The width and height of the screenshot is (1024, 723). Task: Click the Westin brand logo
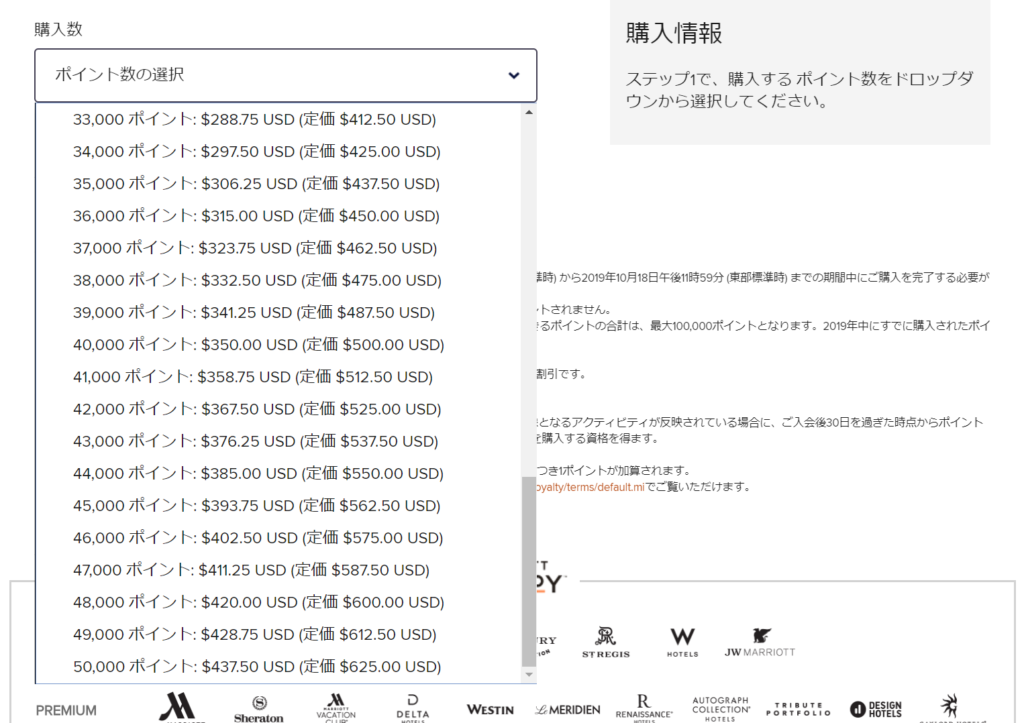490,709
